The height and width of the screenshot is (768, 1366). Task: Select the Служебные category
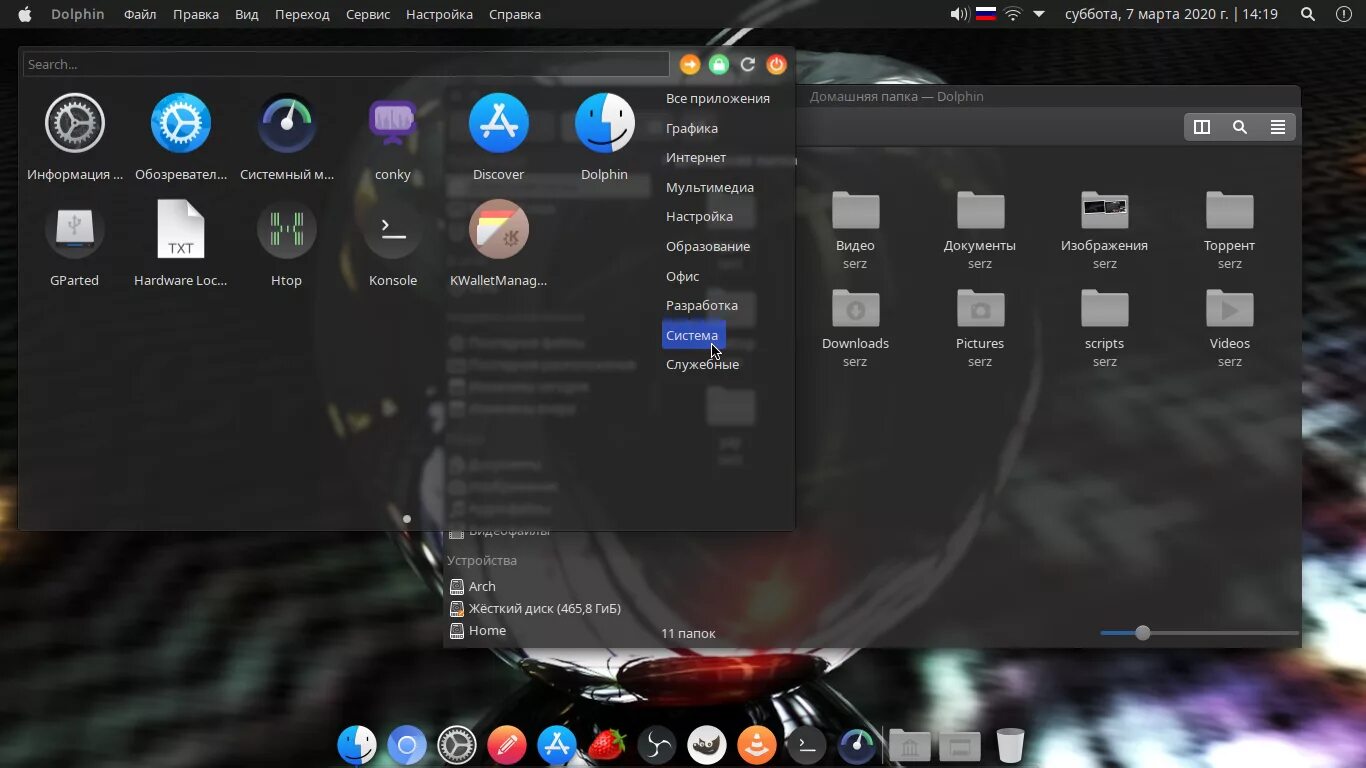[703, 365]
